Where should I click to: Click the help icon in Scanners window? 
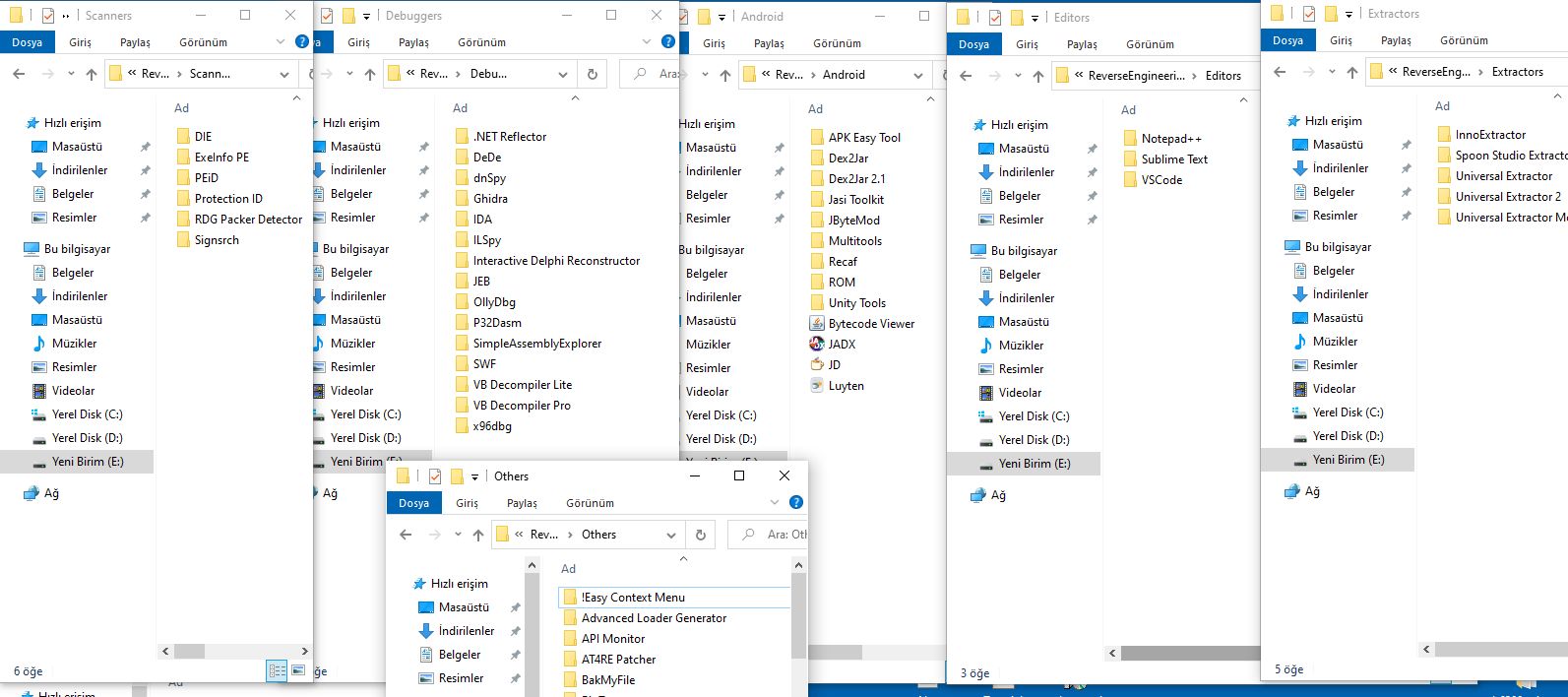click(x=301, y=41)
